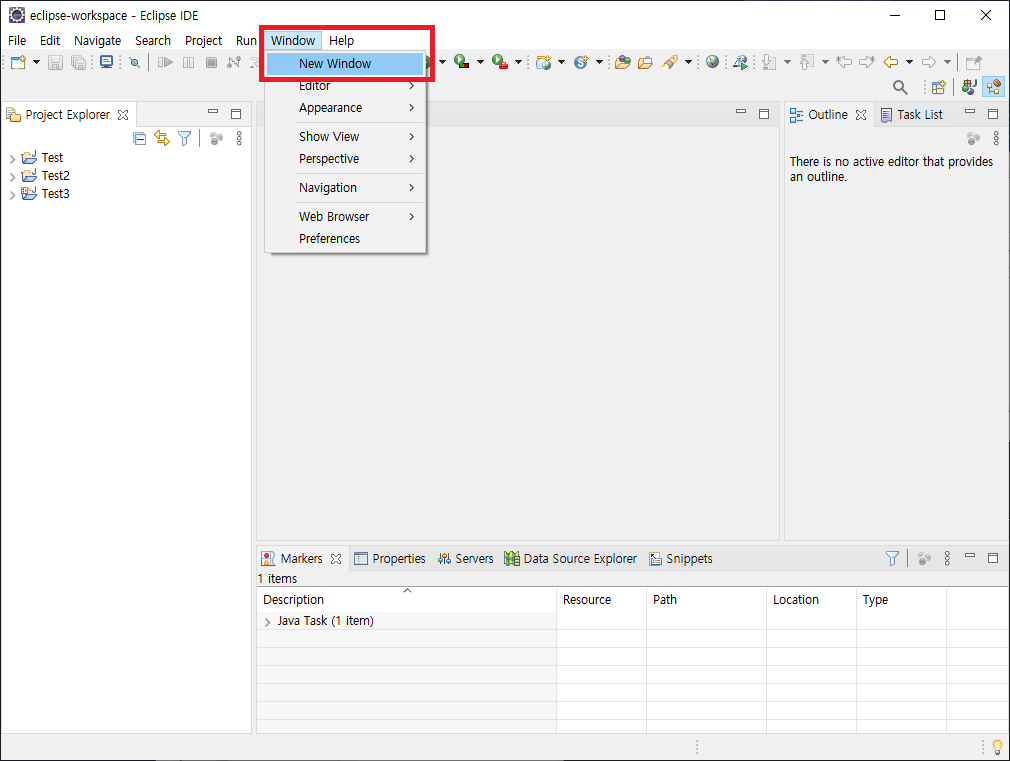Open the Help menu
This screenshot has height=761, width=1010.
[341, 41]
